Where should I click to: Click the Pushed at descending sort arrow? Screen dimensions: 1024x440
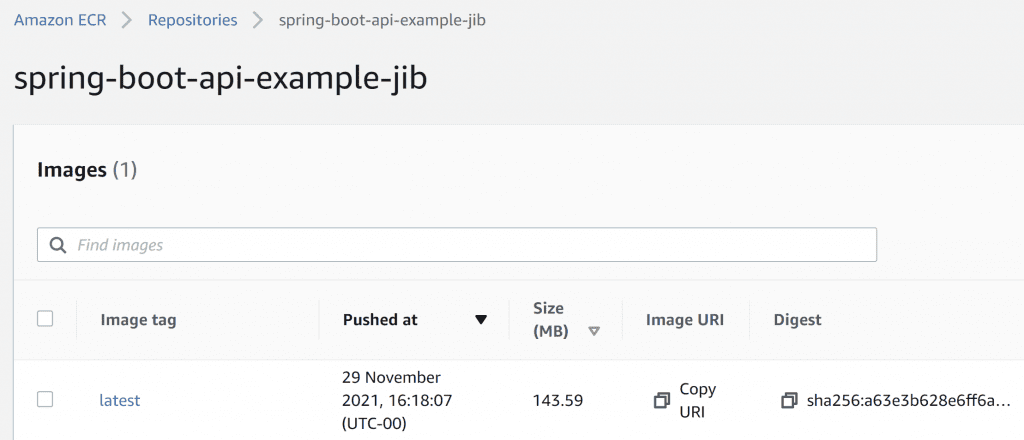tap(481, 320)
